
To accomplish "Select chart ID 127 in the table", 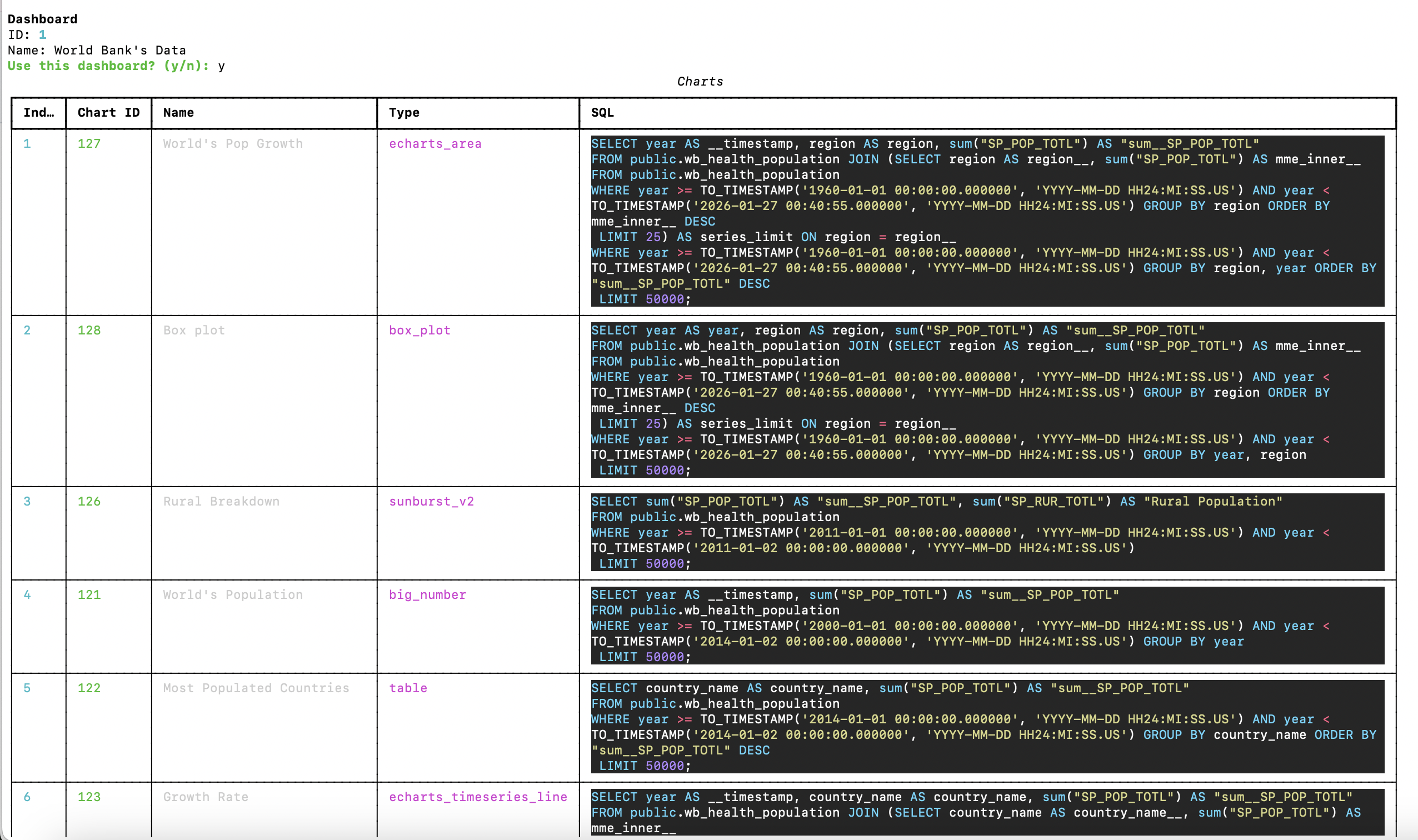I will pyautogui.click(x=88, y=144).
